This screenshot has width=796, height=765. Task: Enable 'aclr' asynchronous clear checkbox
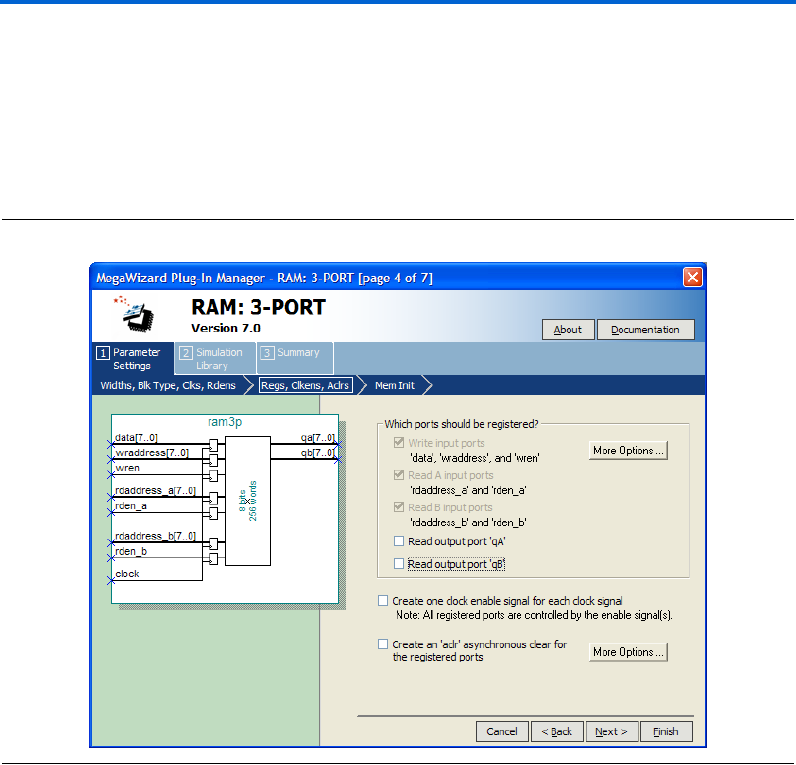click(x=383, y=644)
